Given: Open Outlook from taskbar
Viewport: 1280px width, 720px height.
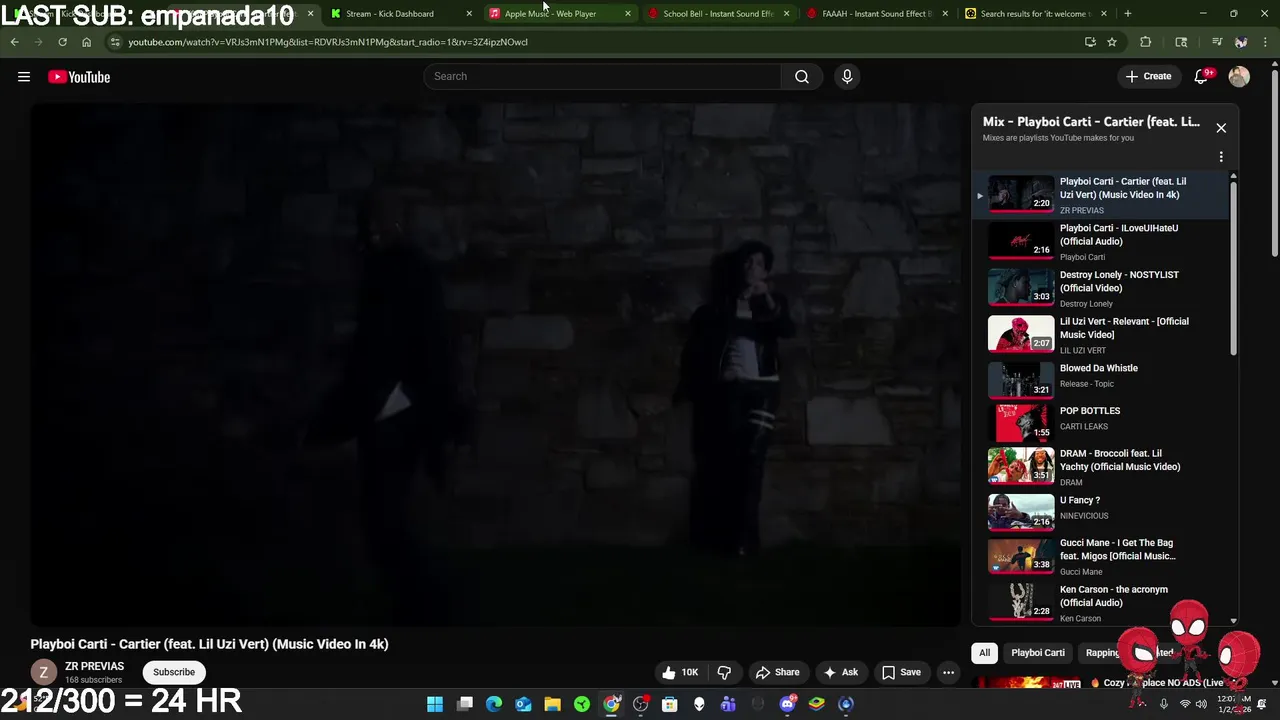Looking at the screenshot, I should (523, 704).
